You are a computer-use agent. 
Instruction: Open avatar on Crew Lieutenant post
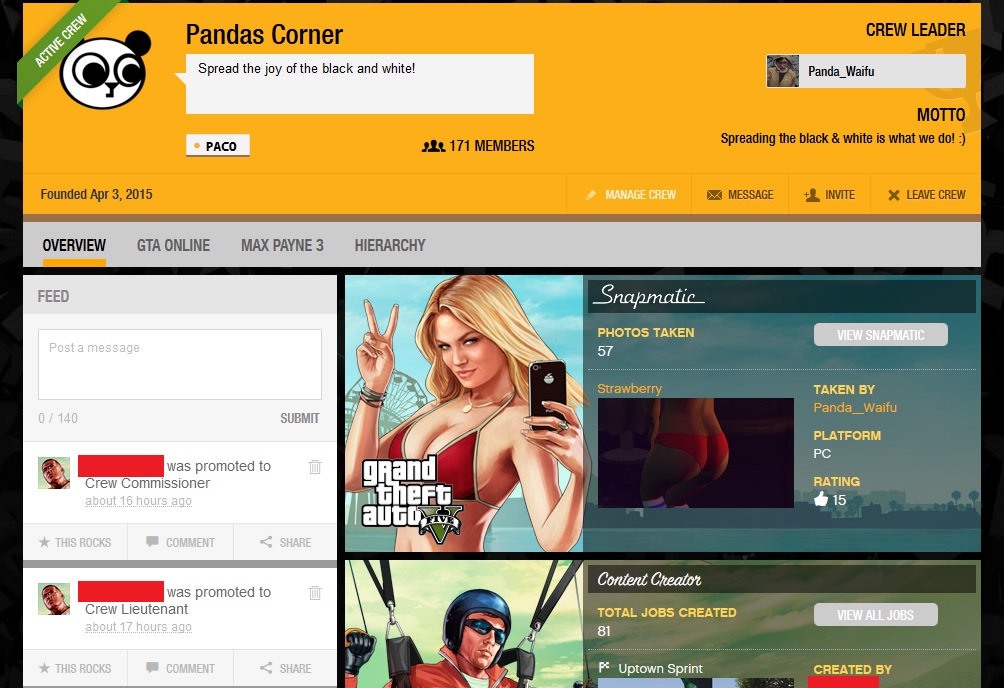(54, 600)
